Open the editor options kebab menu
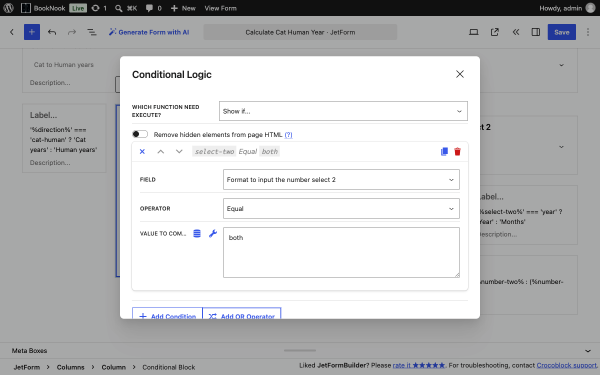 (588, 32)
